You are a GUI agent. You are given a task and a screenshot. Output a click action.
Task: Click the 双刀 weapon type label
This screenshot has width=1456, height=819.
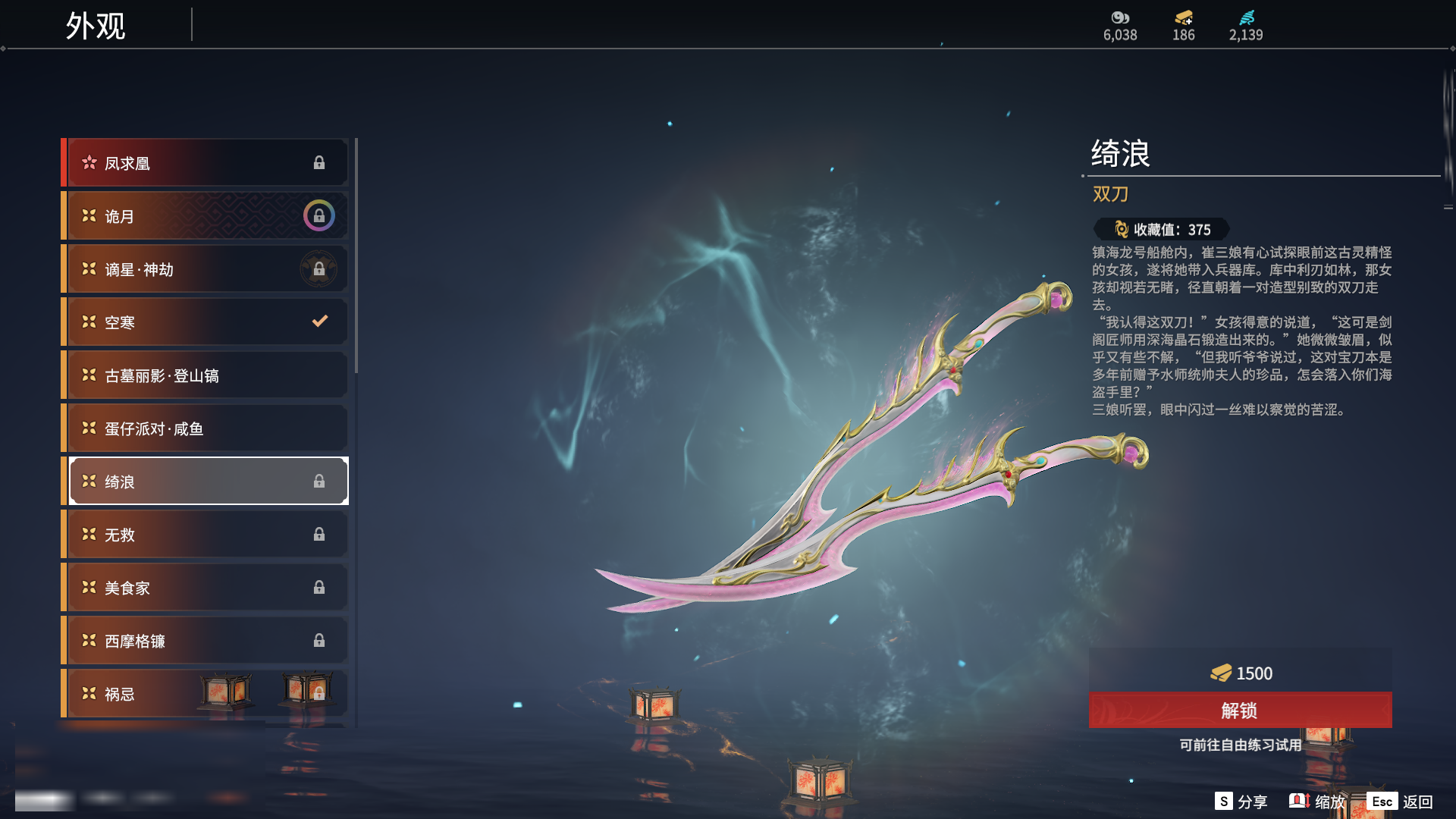point(1111,194)
